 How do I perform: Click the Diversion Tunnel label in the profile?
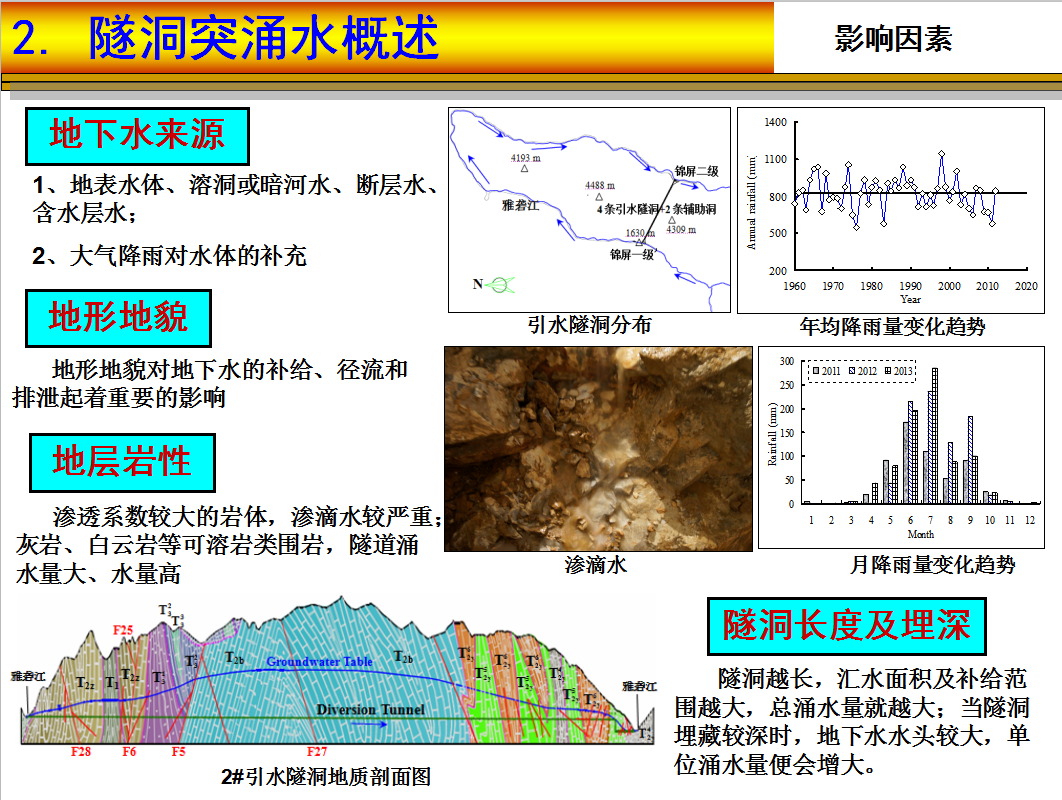pyautogui.click(x=370, y=709)
